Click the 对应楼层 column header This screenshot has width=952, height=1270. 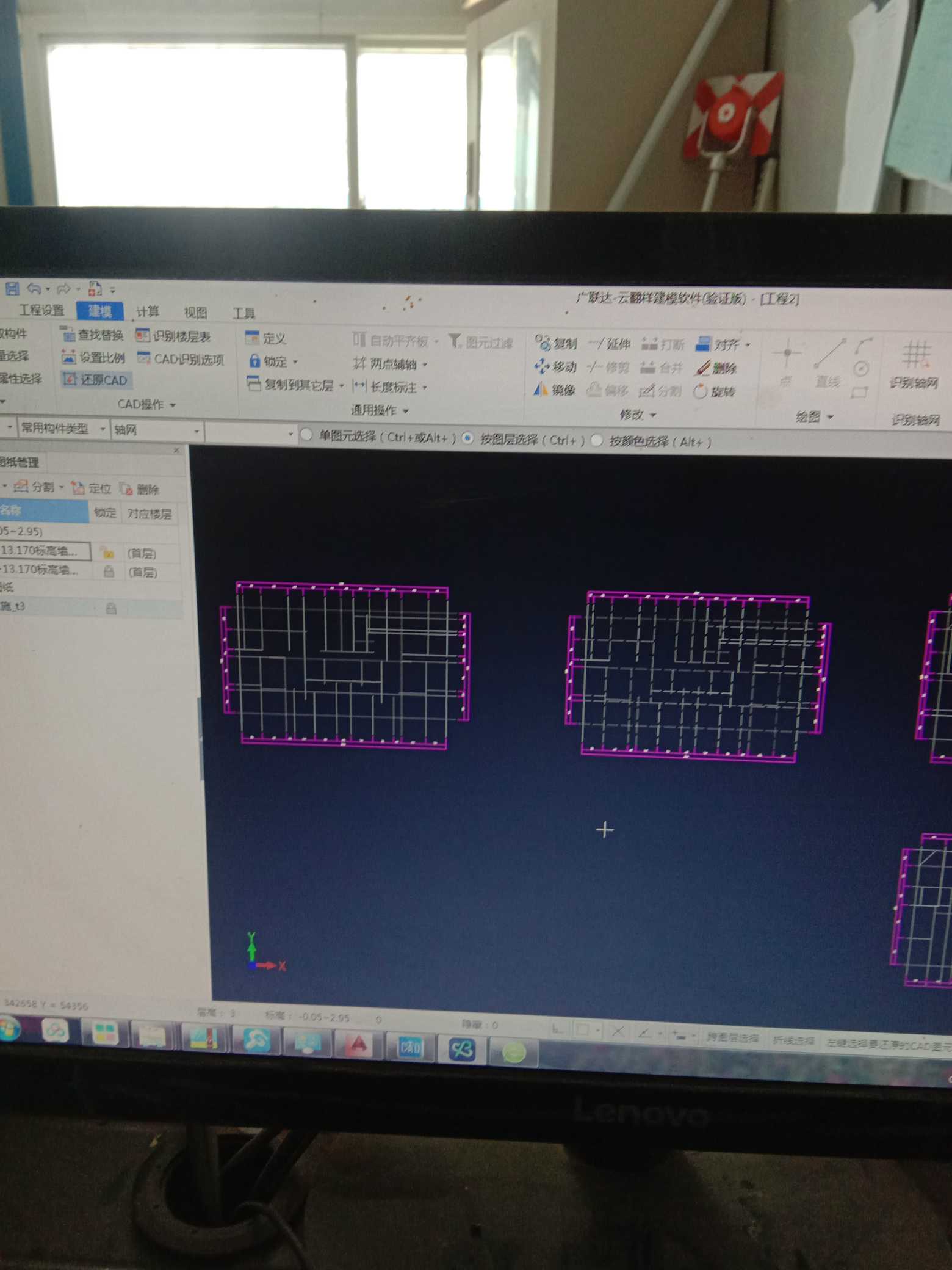coord(150,513)
